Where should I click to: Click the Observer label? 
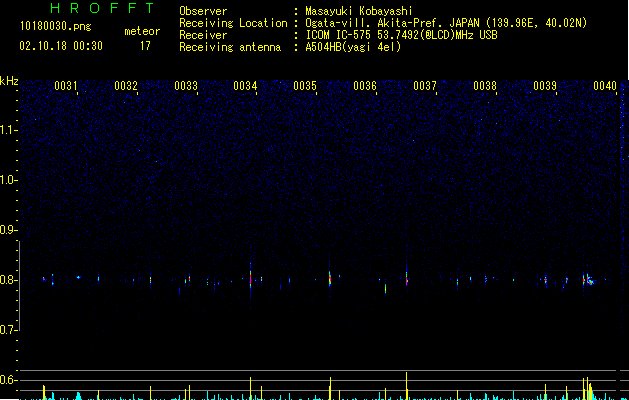pyautogui.click(x=203, y=11)
